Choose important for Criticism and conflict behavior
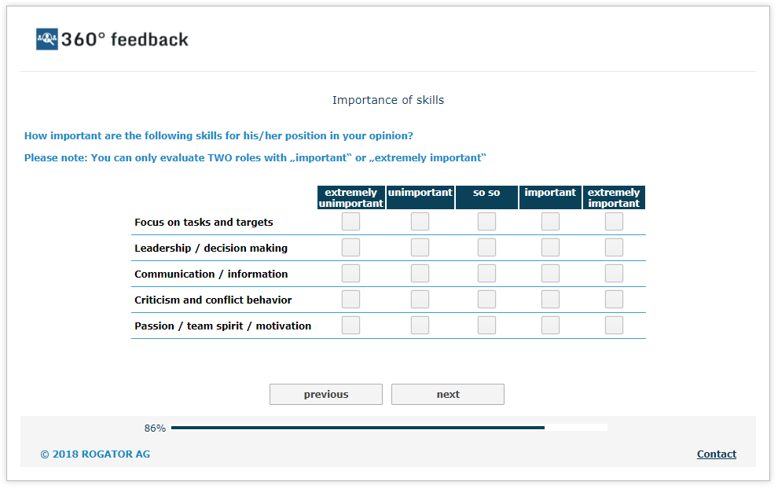The width and height of the screenshot is (777, 489). [x=550, y=300]
